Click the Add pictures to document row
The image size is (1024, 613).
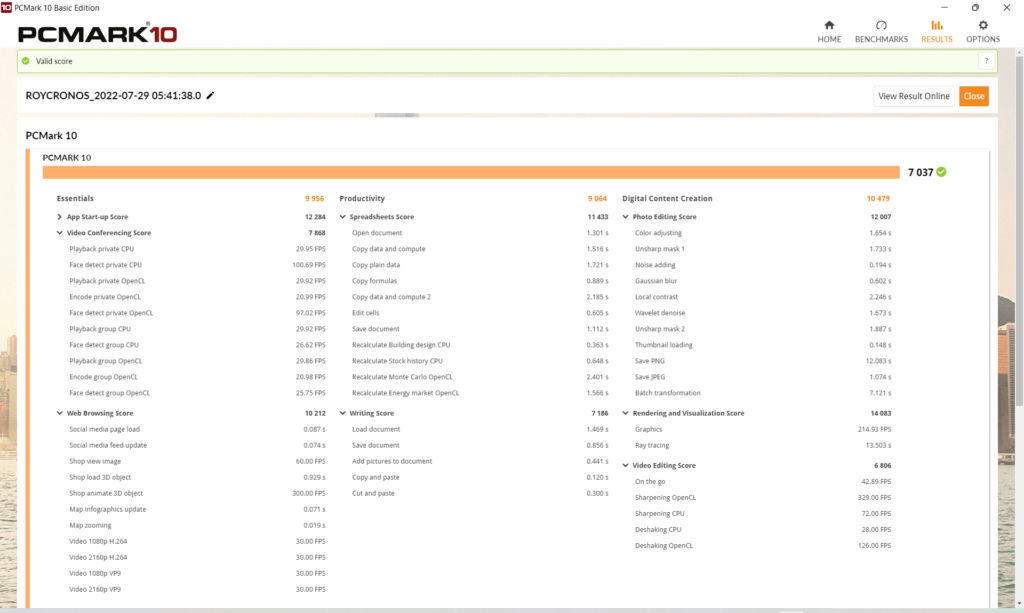pos(480,462)
